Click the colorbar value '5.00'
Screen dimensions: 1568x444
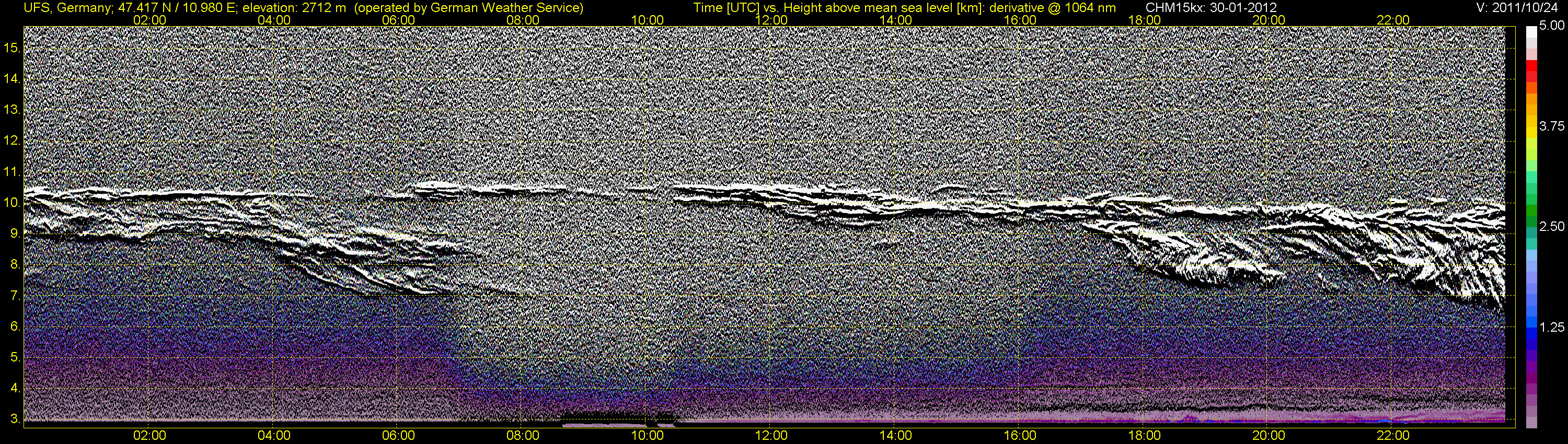1552,26
